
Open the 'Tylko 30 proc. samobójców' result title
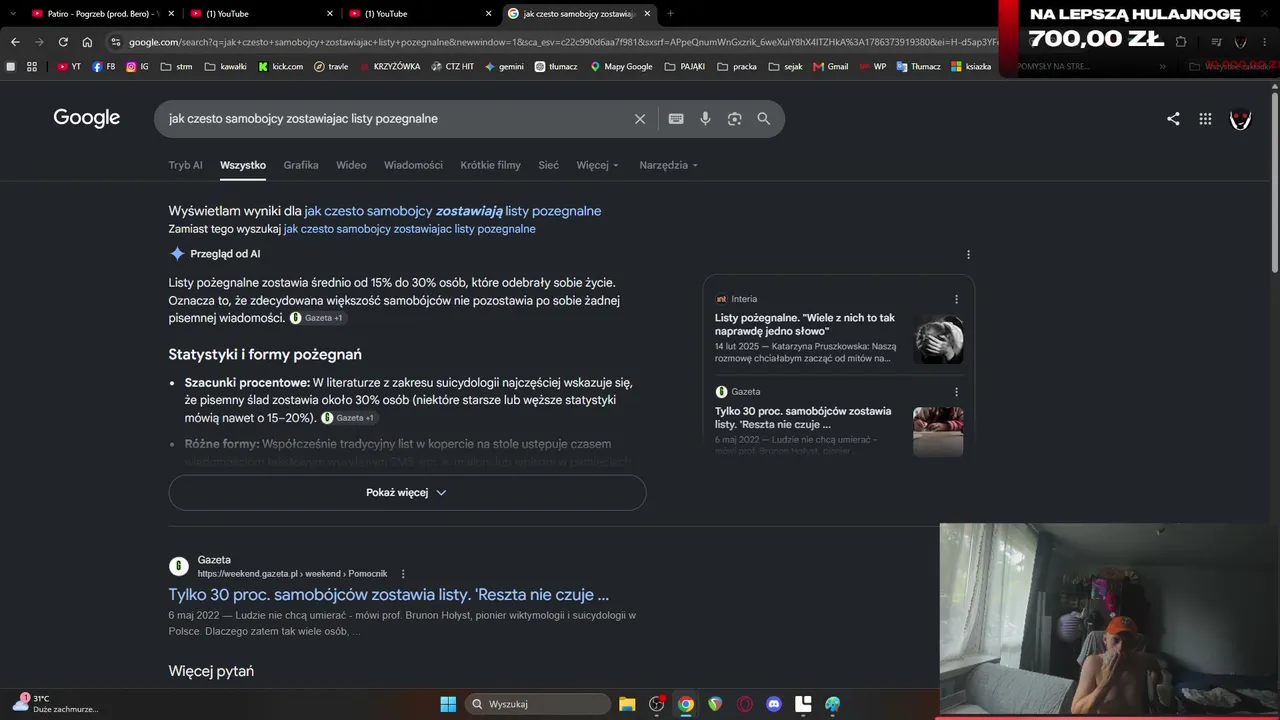pos(389,595)
